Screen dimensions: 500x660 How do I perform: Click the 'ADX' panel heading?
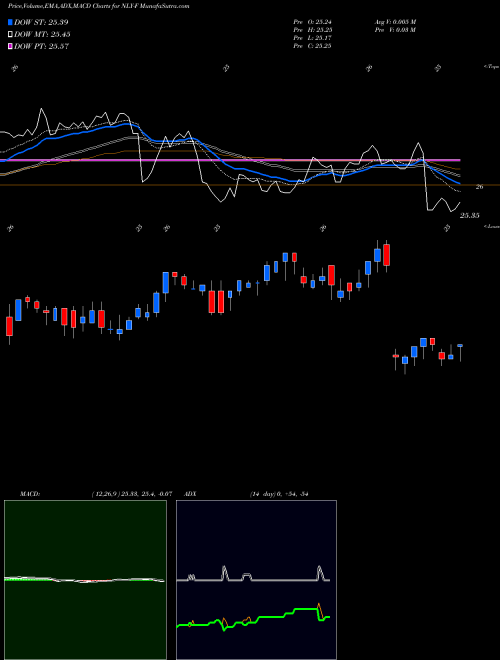pos(190,494)
